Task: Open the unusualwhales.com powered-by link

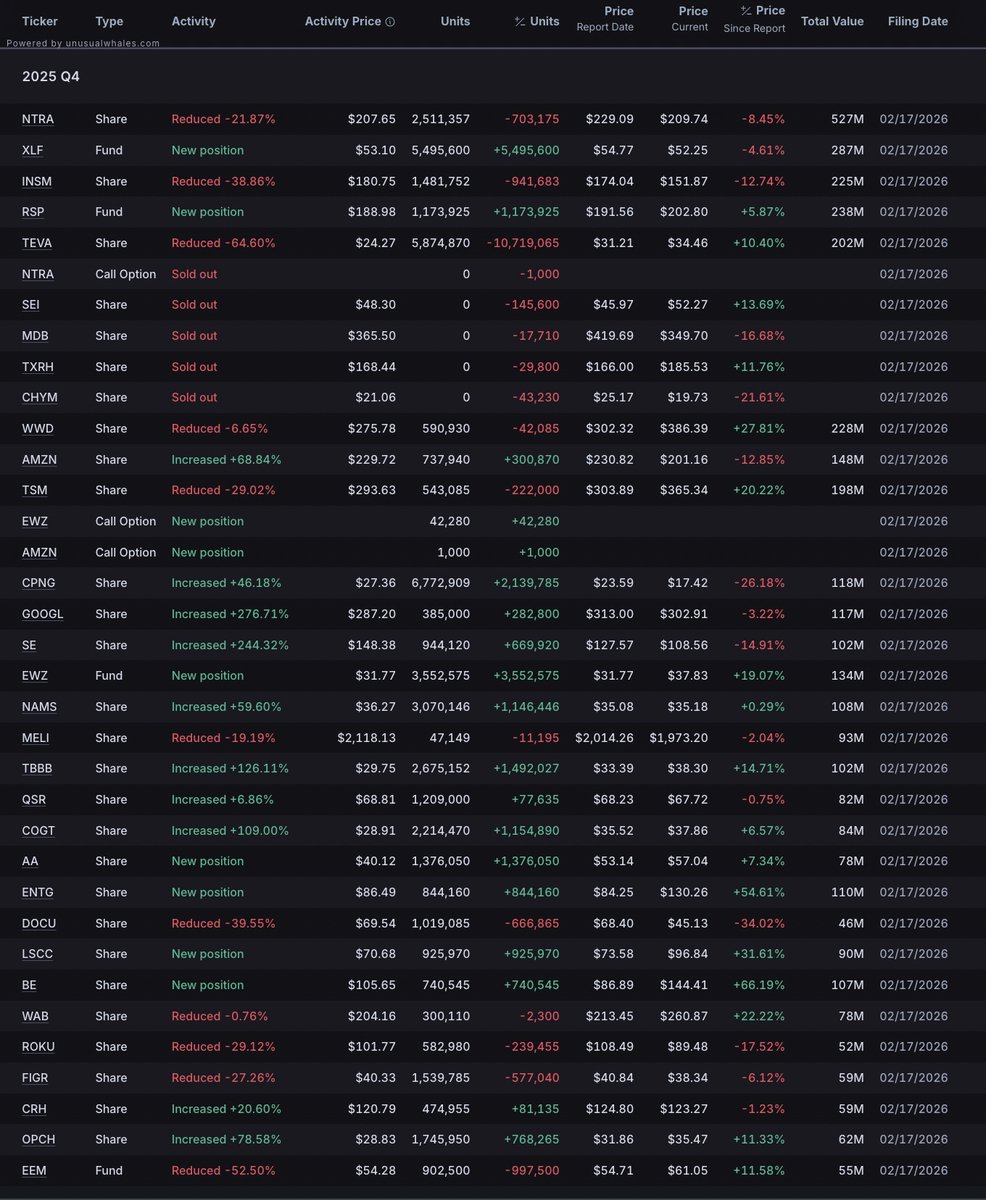Action: [x=83, y=43]
